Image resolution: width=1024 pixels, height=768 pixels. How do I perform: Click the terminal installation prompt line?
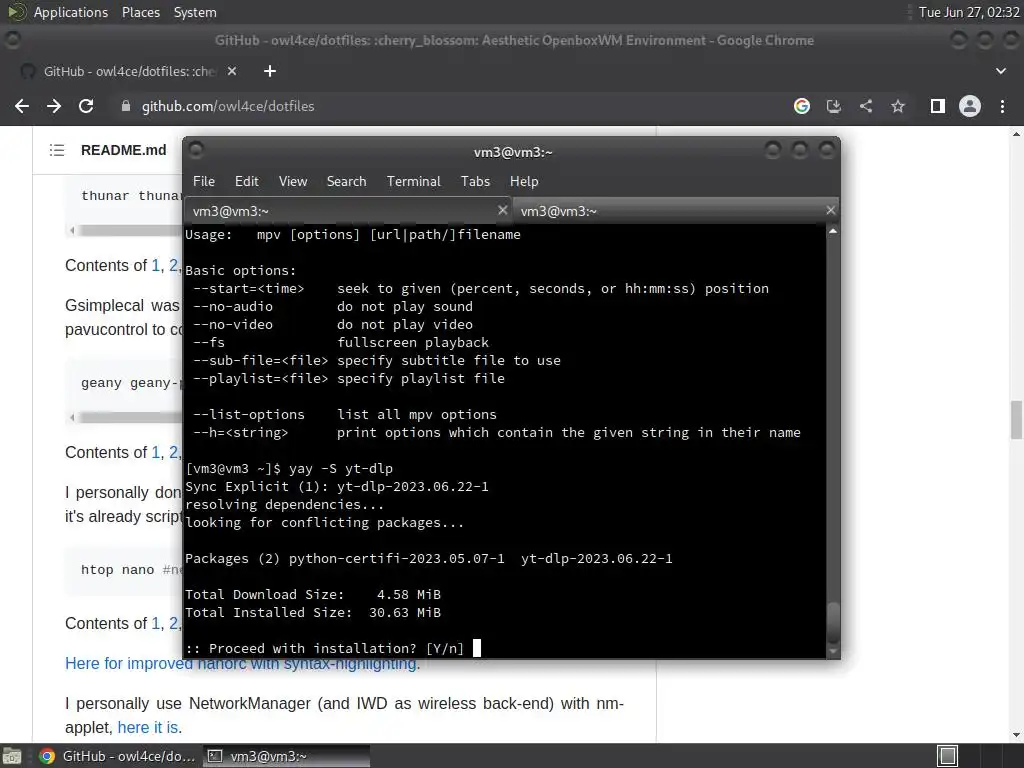coord(325,648)
